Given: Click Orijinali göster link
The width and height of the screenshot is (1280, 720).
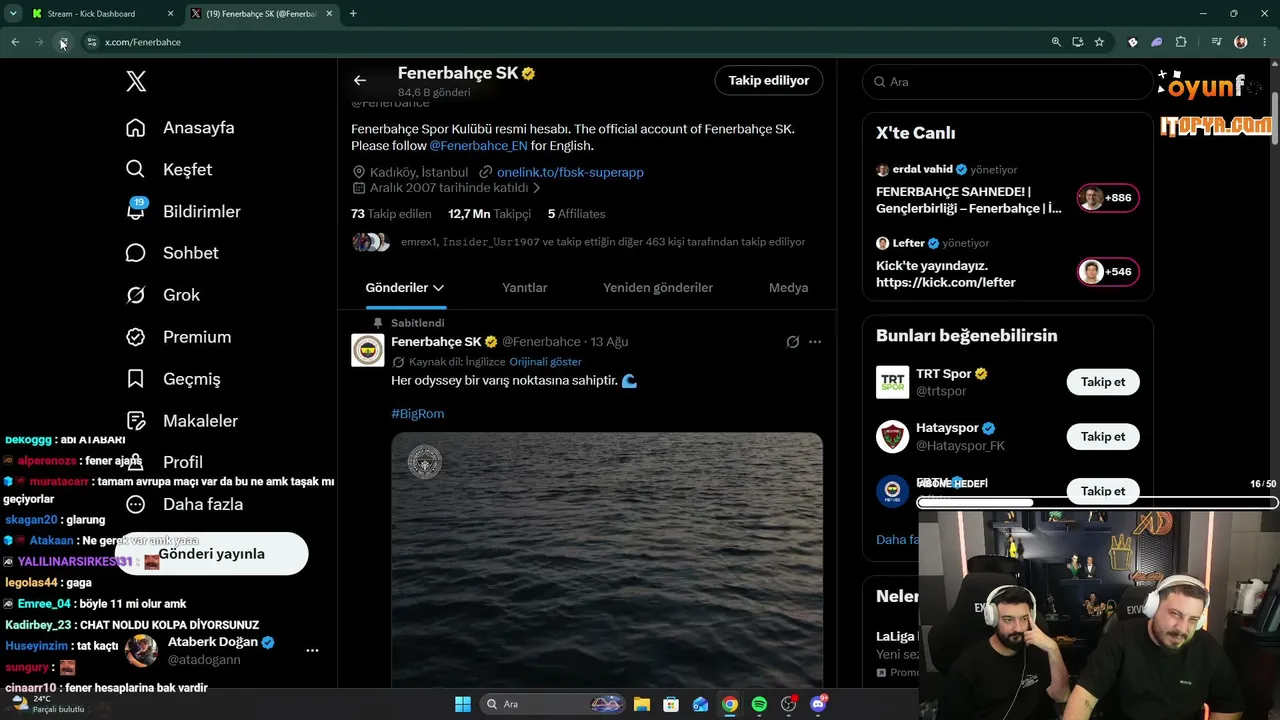Looking at the screenshot, I should pyautogui.click(x=545, y=362).
